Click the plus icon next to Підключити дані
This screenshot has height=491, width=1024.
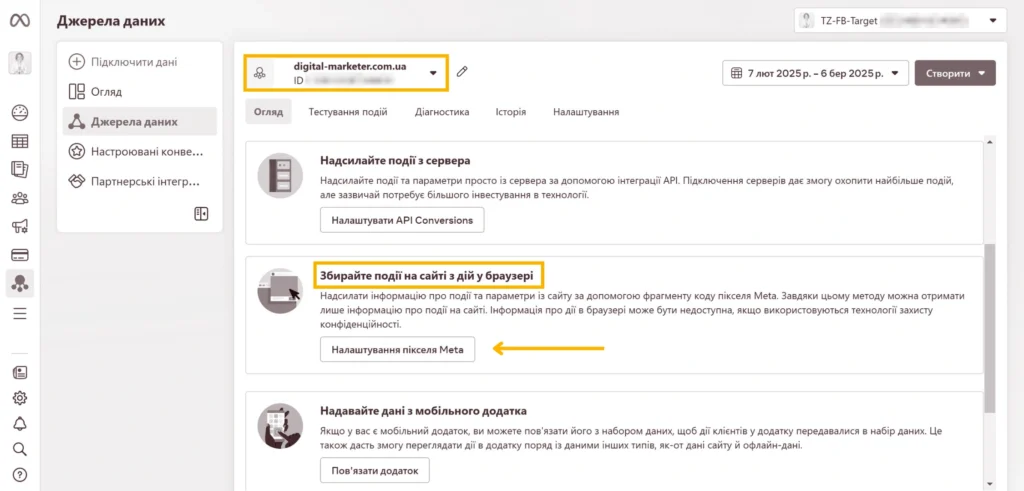click(x=77, y=62)
